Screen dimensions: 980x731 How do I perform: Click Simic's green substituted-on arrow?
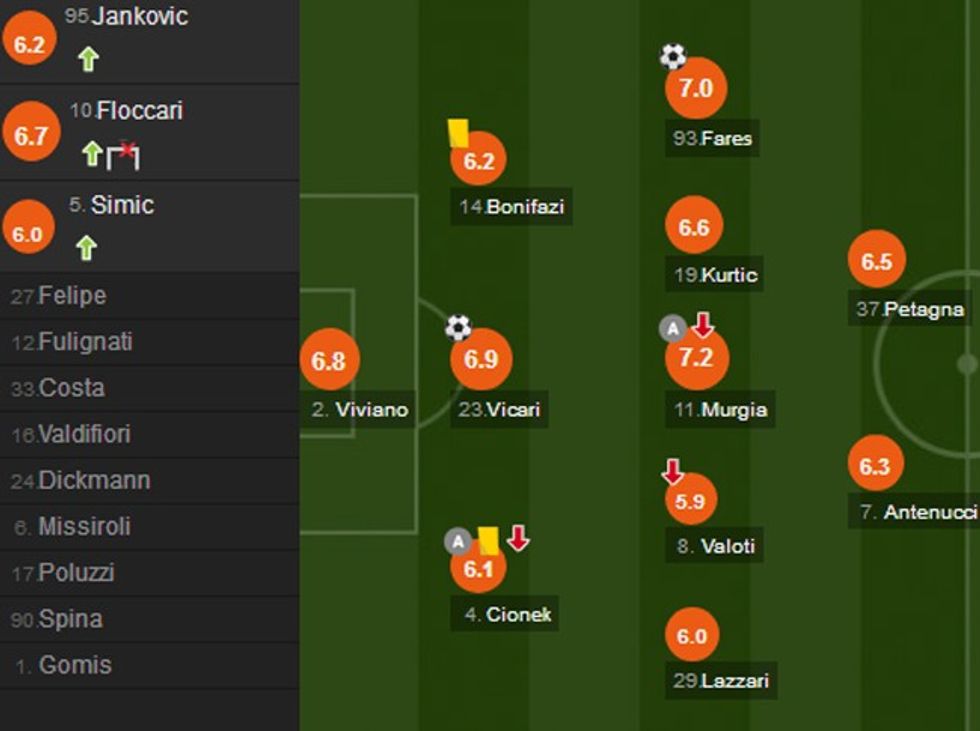tap(87, 247)
